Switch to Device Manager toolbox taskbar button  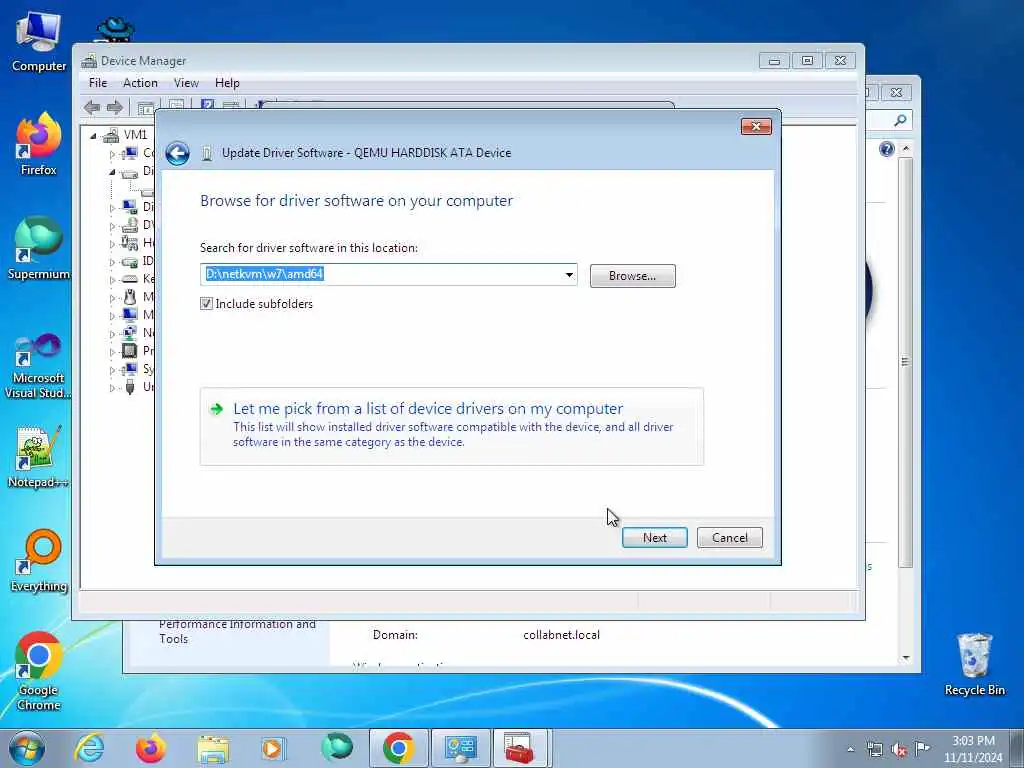click(x=520, y=748)
